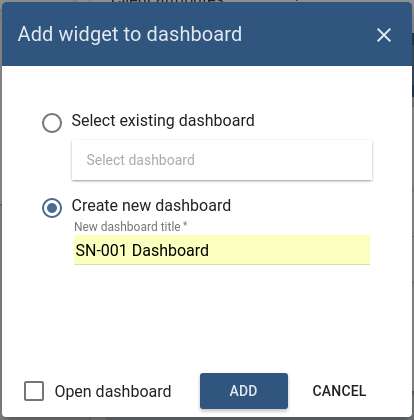
Task: Focus the New dashboard title input field
Action: (x=222, y=250)
